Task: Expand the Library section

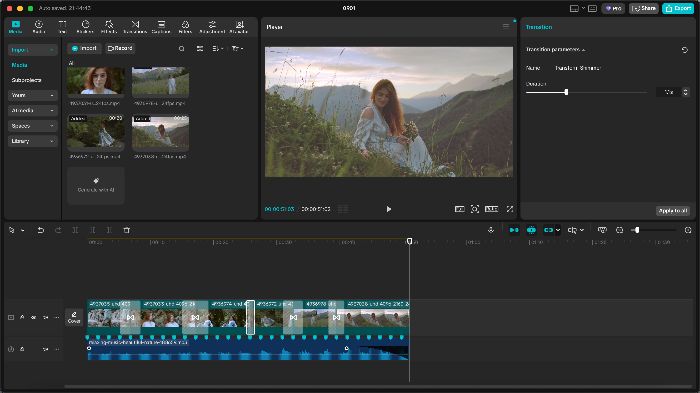Action: click(x=32, y=141)
